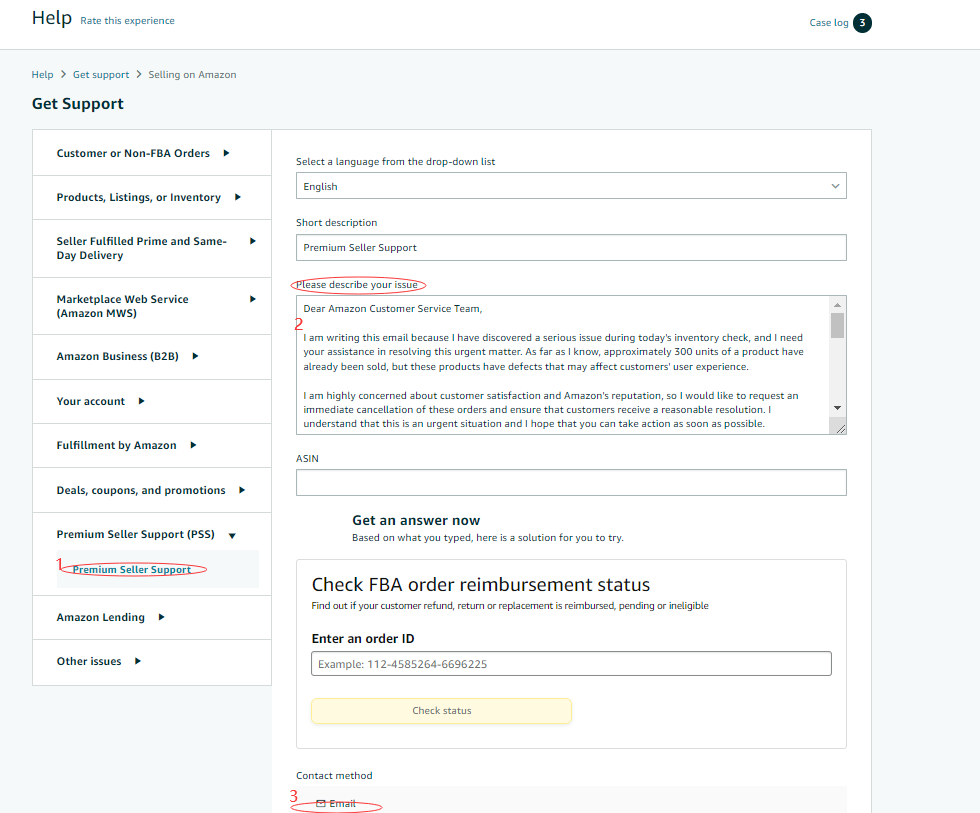Open Get support breadcrumb link
The image size is (980, 813).
coord(101,74)
